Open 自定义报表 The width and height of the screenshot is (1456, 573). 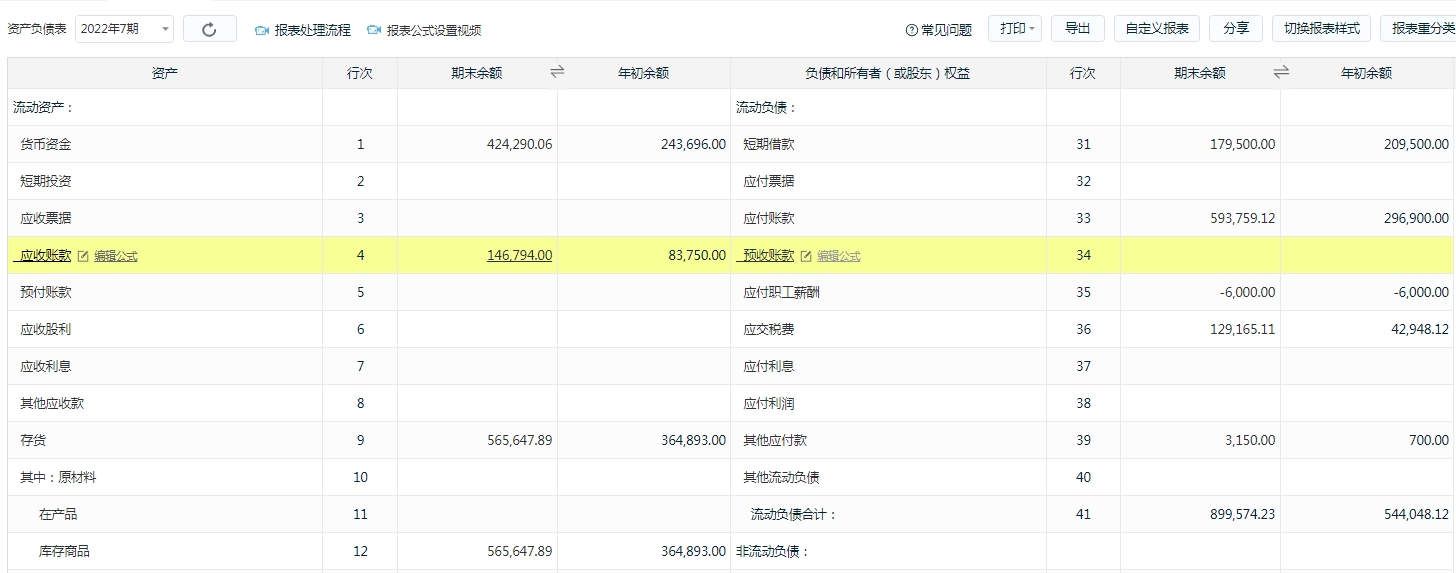(x=1157, y=29)
